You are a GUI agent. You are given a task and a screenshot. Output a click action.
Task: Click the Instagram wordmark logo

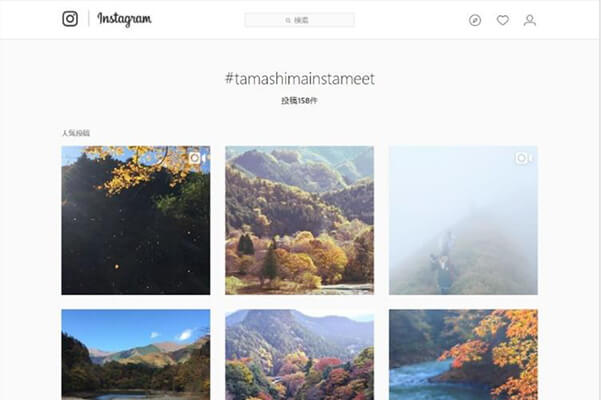(x=124, y=19)
